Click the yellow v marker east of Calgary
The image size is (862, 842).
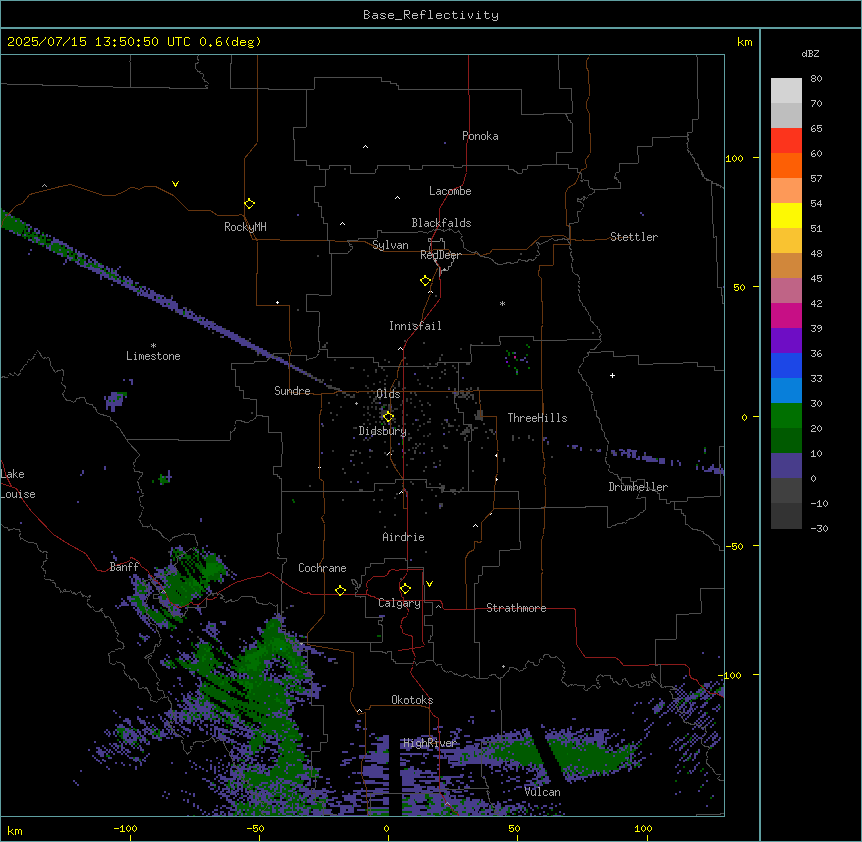click(x=429, y=584)
